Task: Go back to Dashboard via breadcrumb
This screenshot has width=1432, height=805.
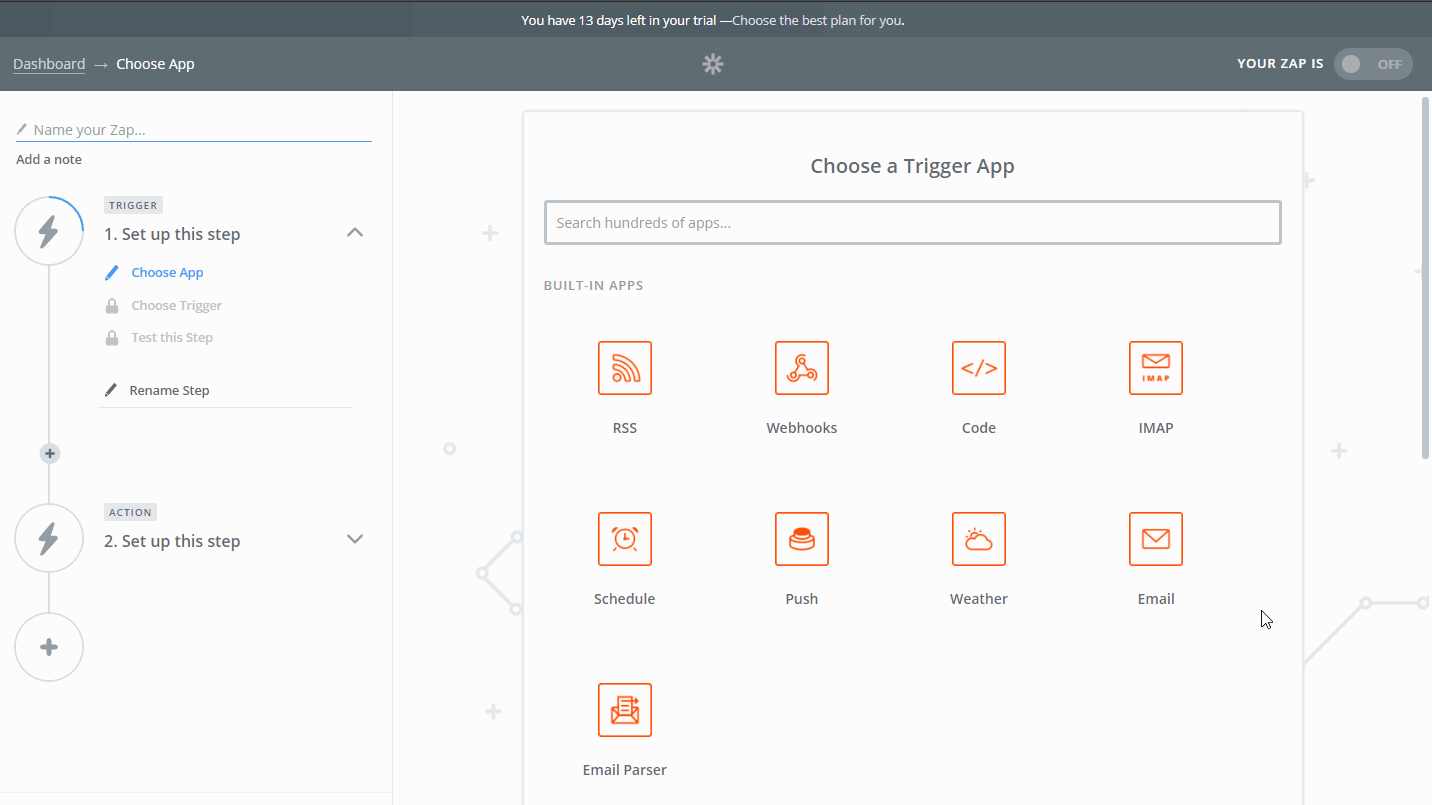Action: click(49, 64)
